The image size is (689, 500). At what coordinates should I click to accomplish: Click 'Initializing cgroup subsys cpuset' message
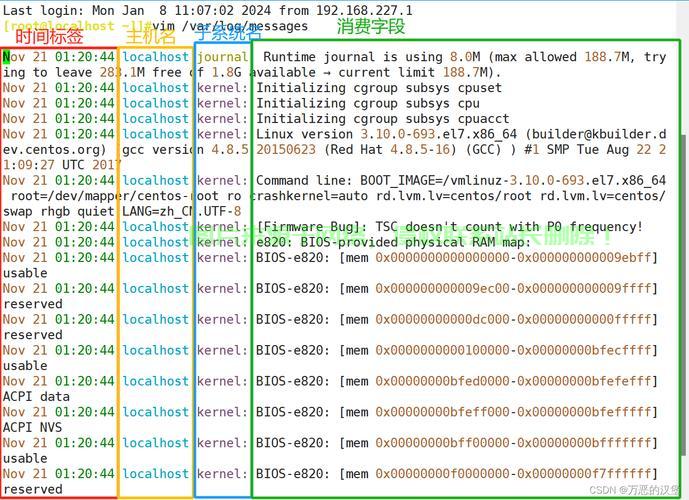click(379, 87)
